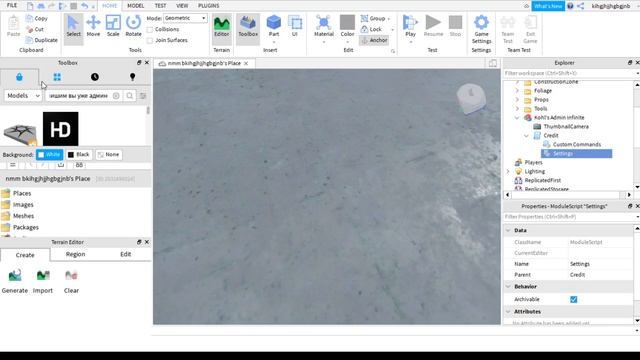Screen dimensions: 640x360
Task: Click the Generate terrain button
Action: pyautogui.click(x=15, y=281)
